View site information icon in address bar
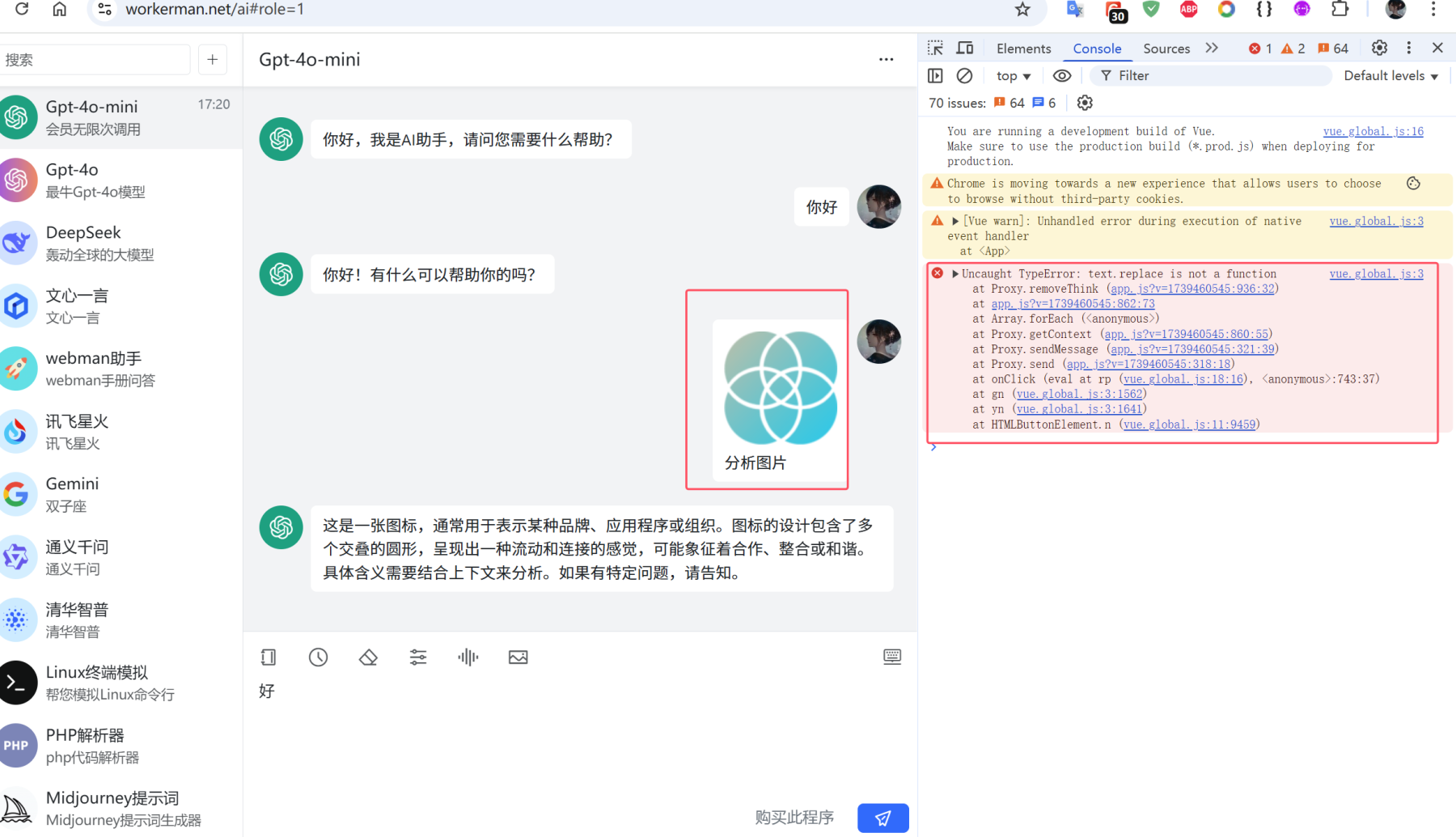1456x837 pixels. [x=105, y=9]
